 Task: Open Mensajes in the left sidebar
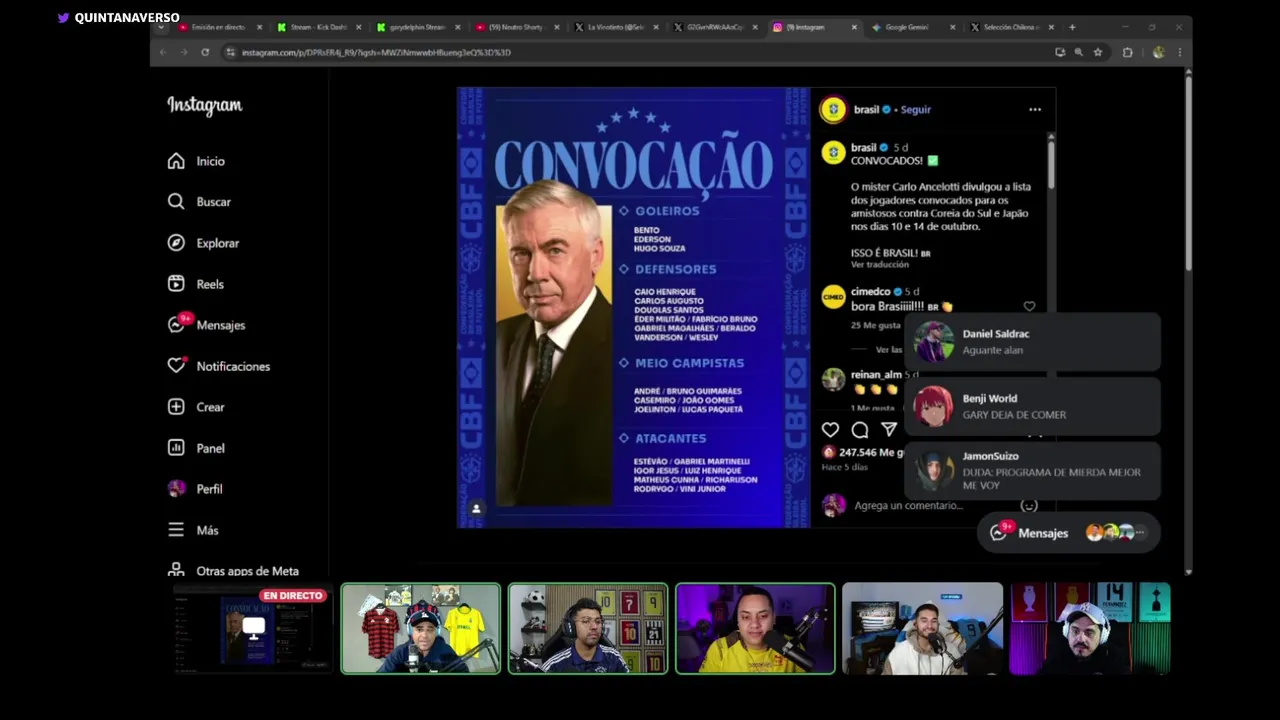click(206, 325)
